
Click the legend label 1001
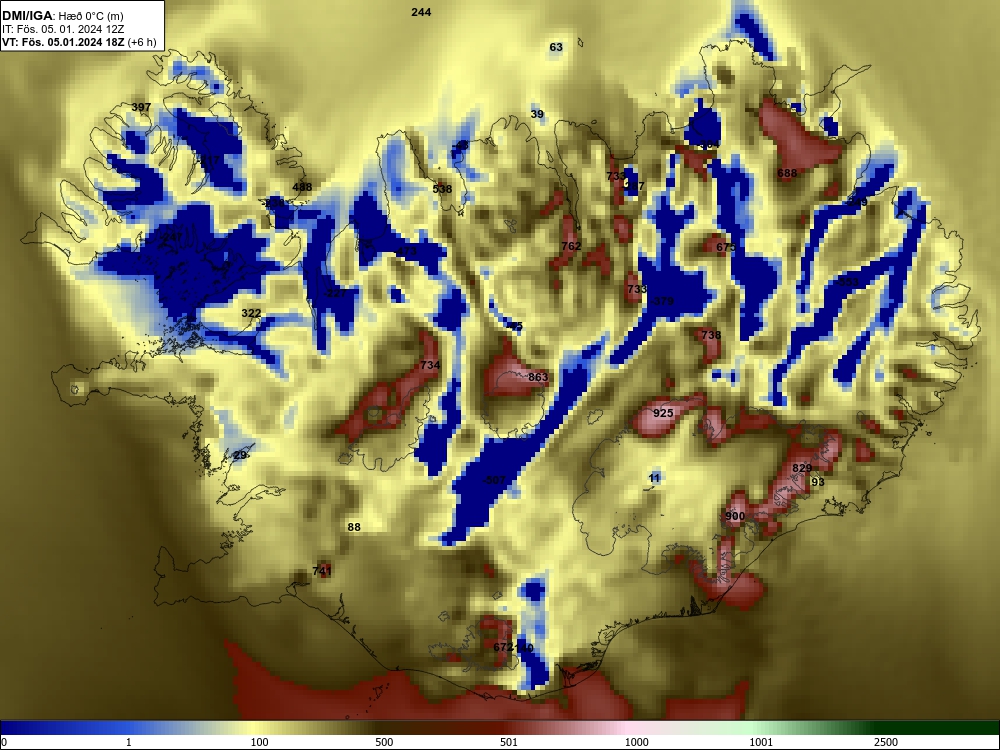(761, 742)
